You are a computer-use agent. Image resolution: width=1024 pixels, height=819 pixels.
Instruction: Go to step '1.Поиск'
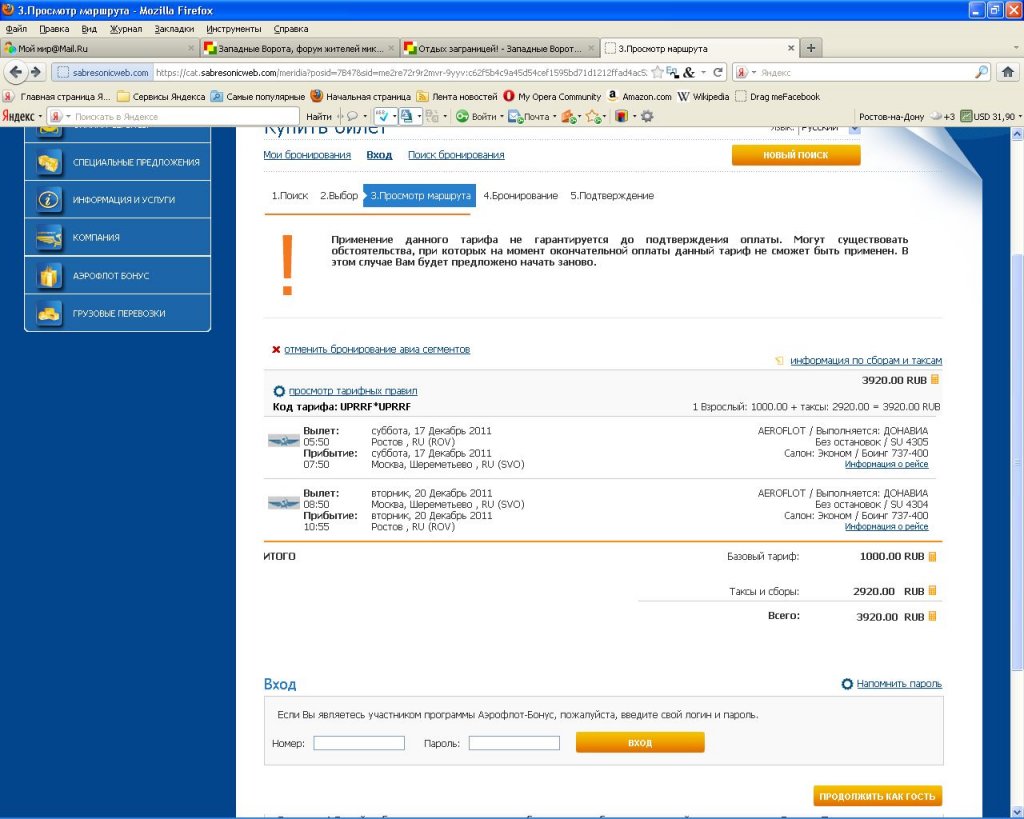289,195
